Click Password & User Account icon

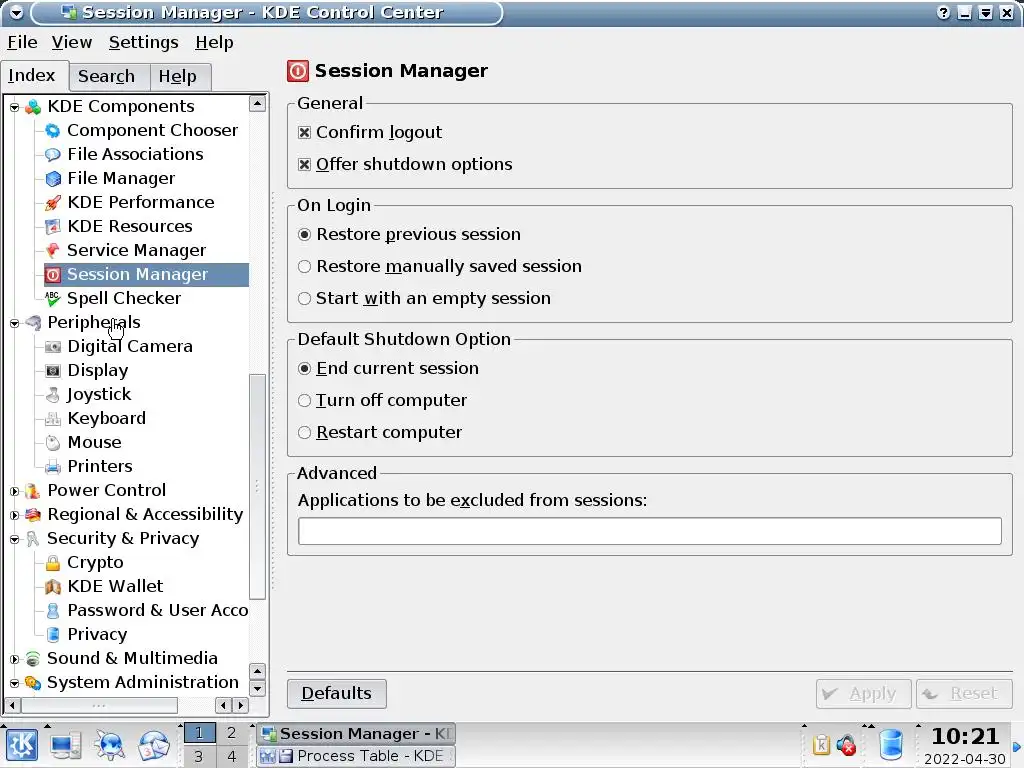tap(53, 611)
